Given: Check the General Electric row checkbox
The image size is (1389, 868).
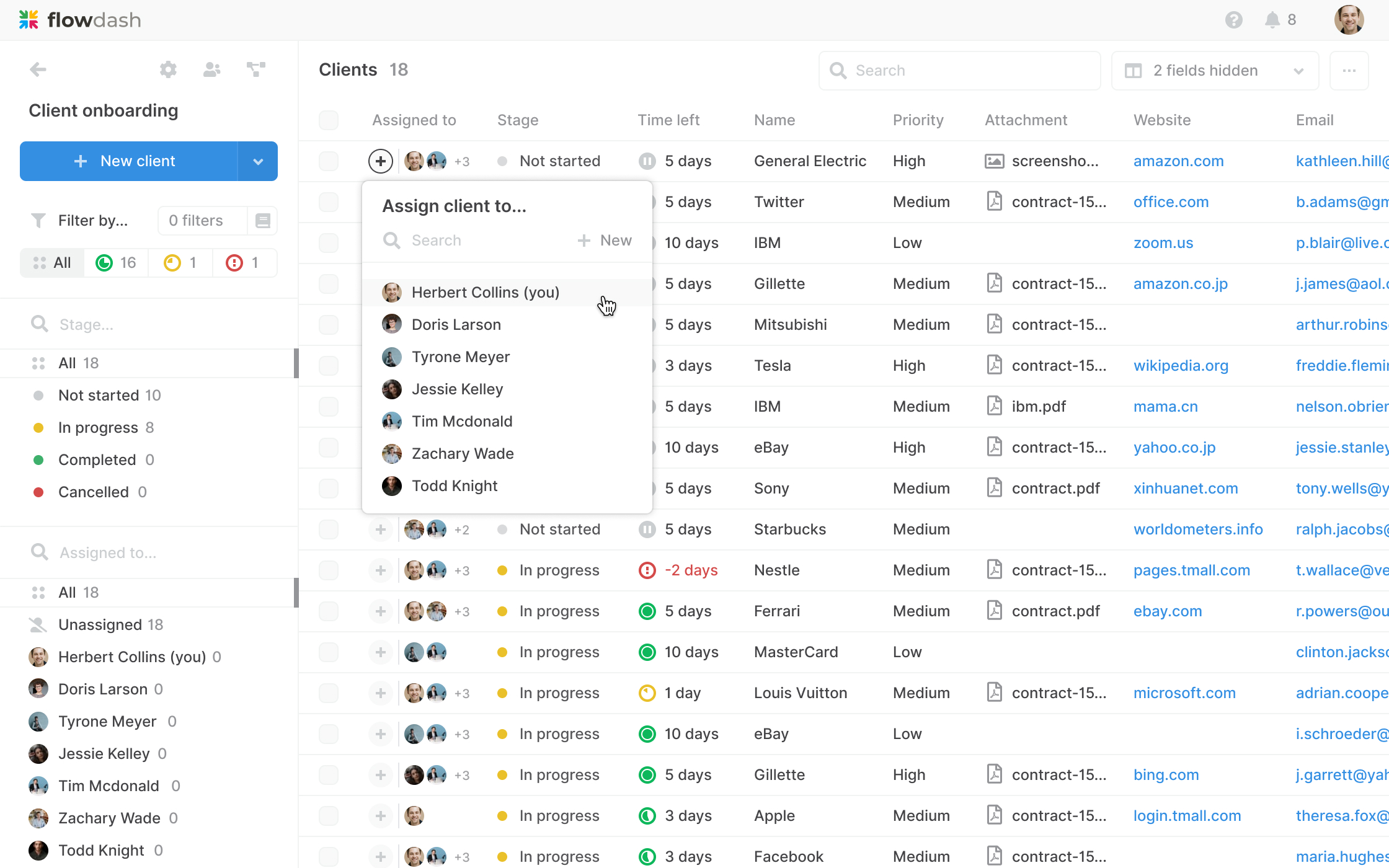Looking at the screenshot, I should coord(328,161).
